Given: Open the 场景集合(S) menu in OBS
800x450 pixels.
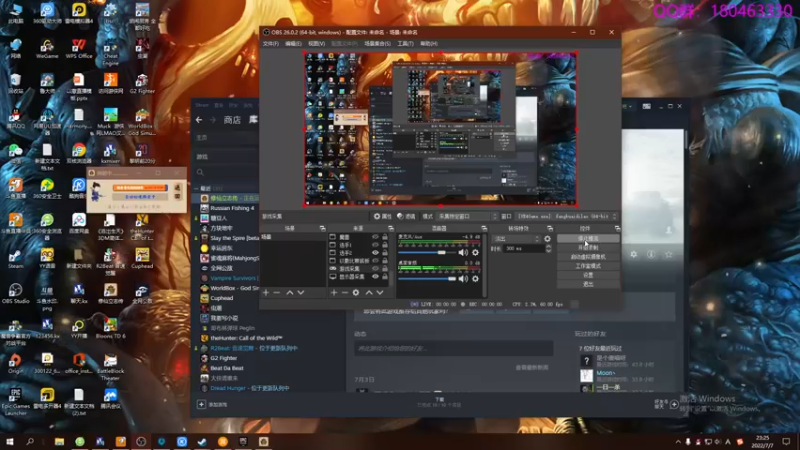Looking at the screenshot, I should [x=378, y=44].
